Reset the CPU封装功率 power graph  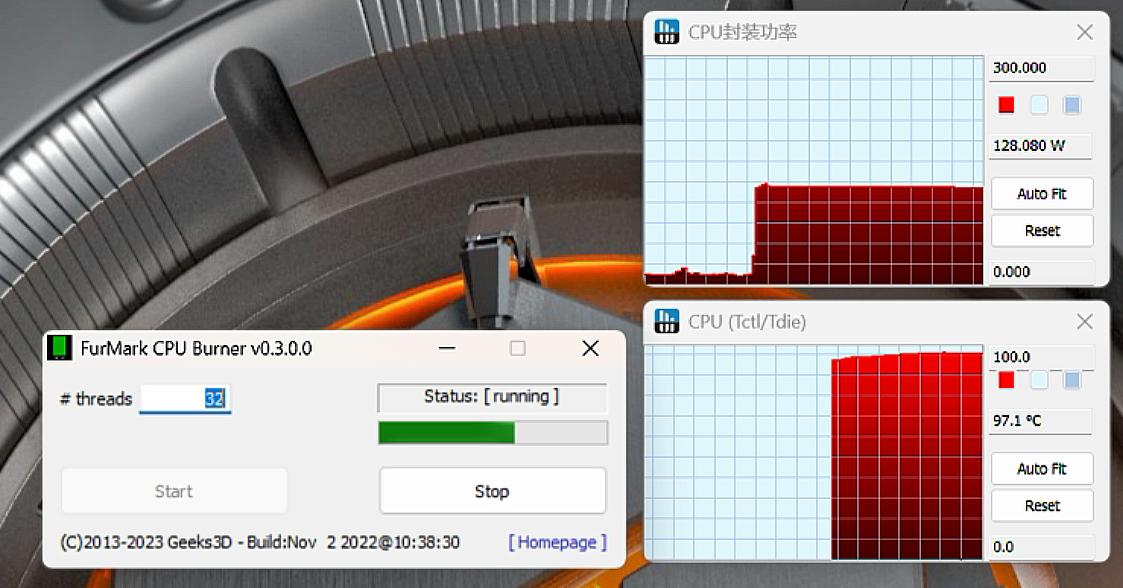click(x=1041, y=230)
